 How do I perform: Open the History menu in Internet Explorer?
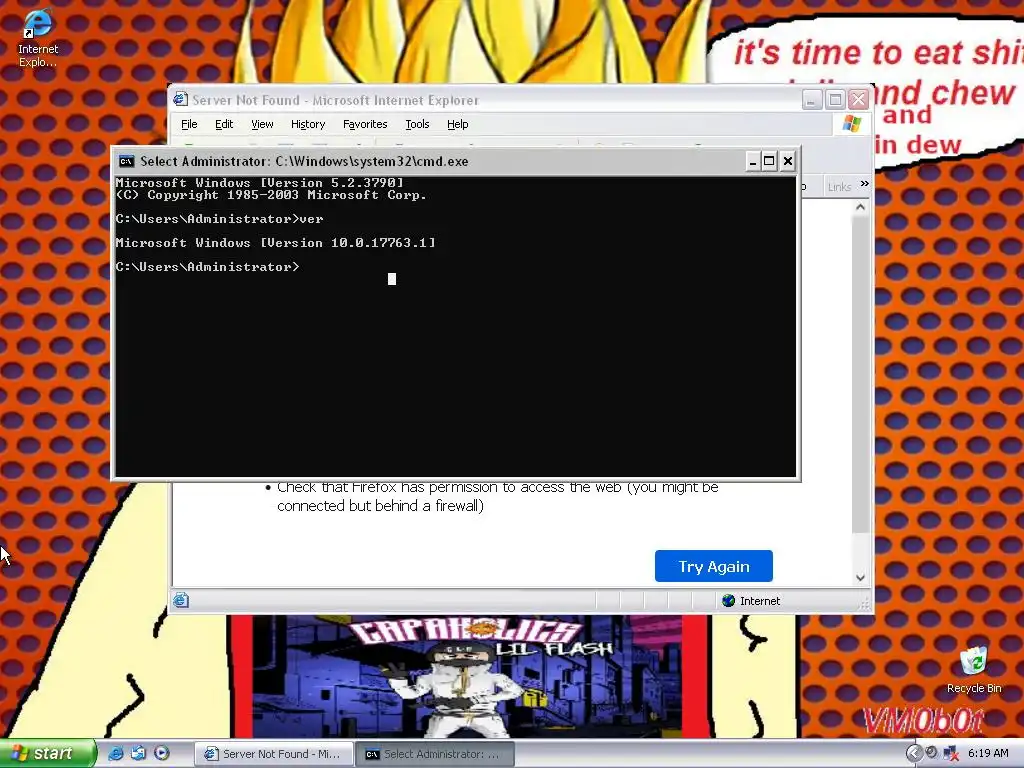coord(308,124)
